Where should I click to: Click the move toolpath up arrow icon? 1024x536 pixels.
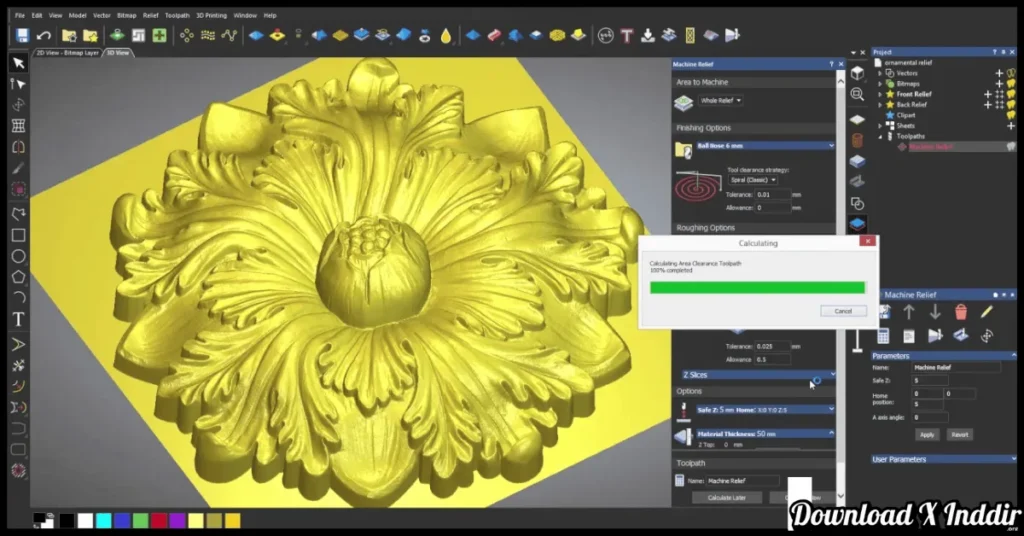pos(909,312)
